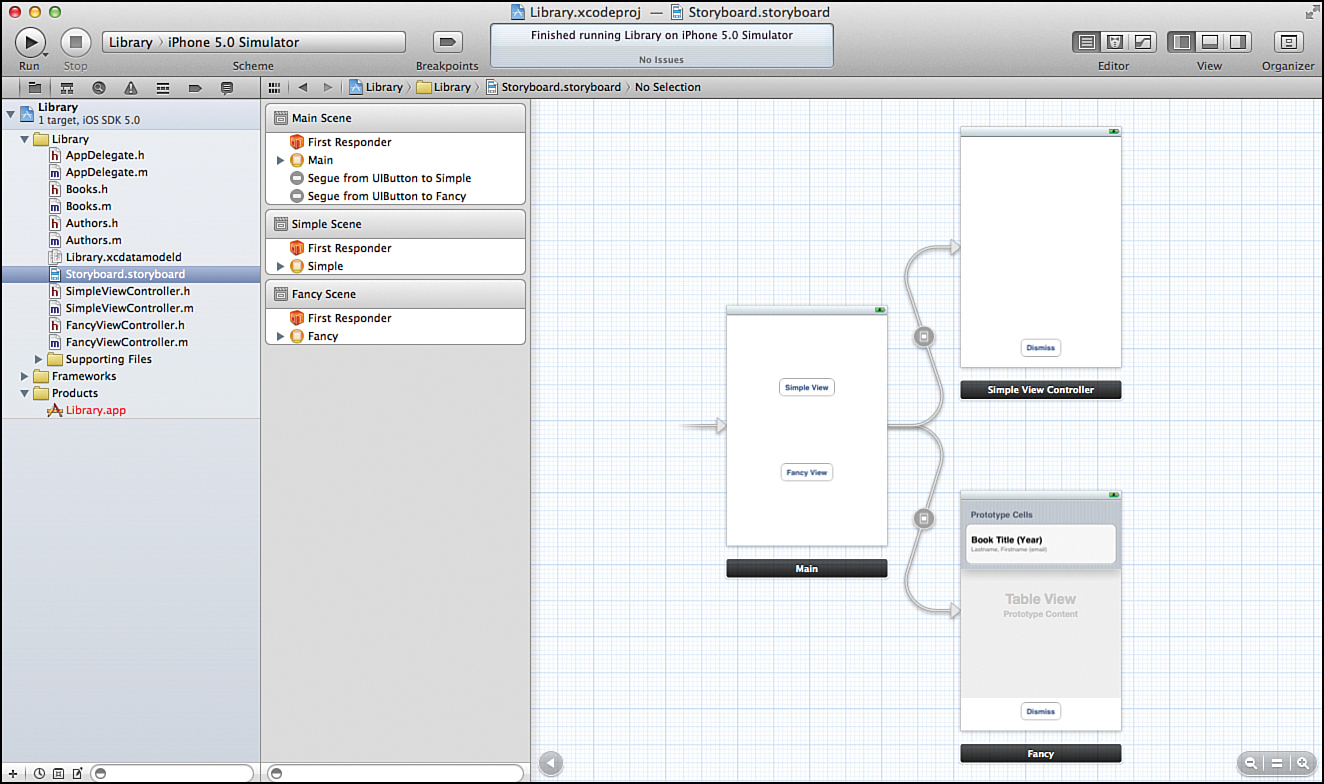The width and height of the screenshot is (1324, 784).
Task: Select the Main scene label bar
Action: click(807, 568)
